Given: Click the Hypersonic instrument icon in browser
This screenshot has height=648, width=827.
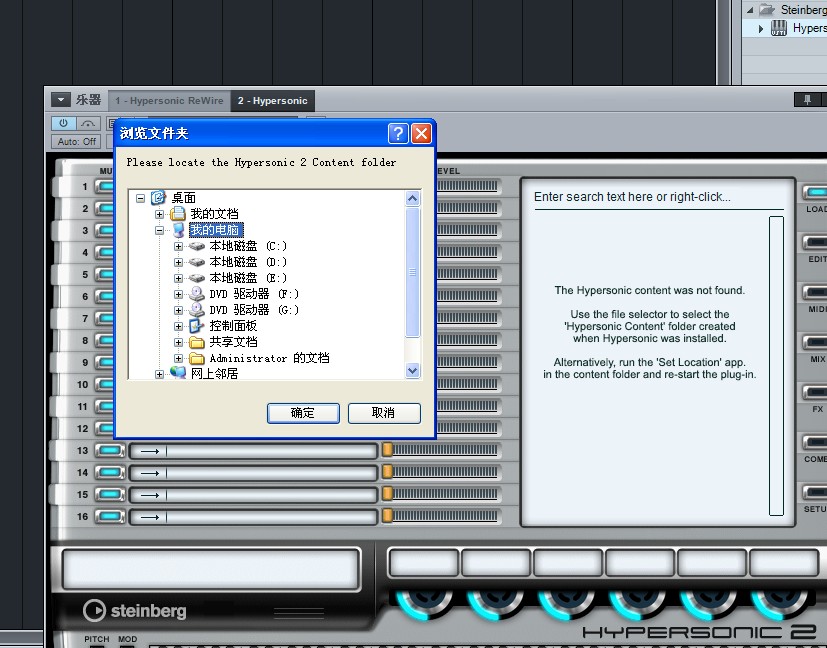Looking at the screenshot, I should (778, 28).
